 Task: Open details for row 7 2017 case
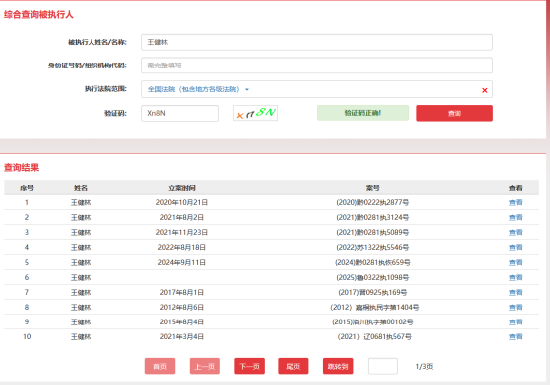[516, 292]
